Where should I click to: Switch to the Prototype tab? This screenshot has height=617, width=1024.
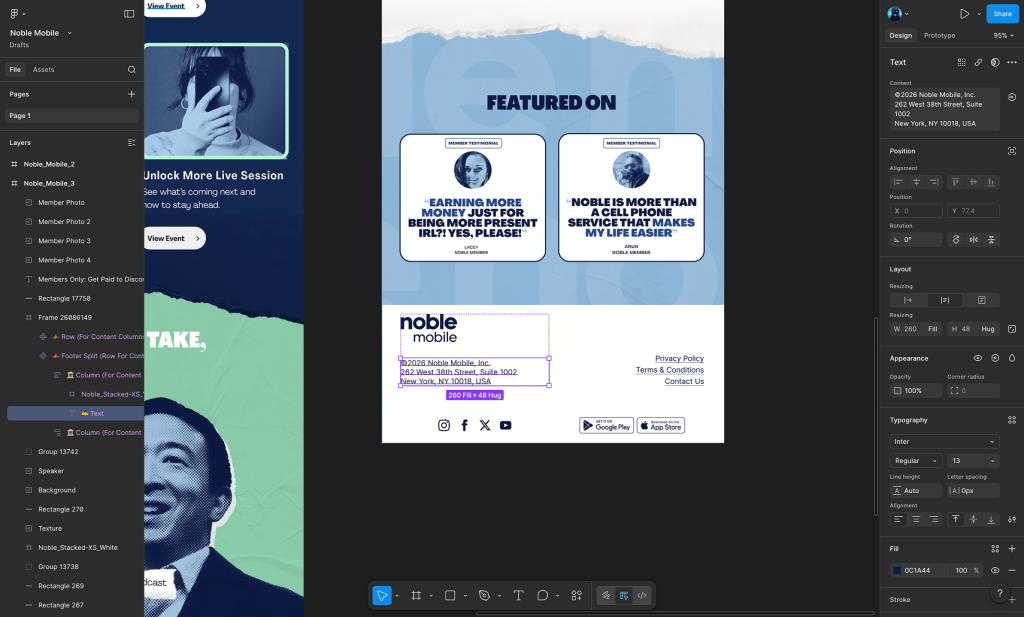click(939, 35)
